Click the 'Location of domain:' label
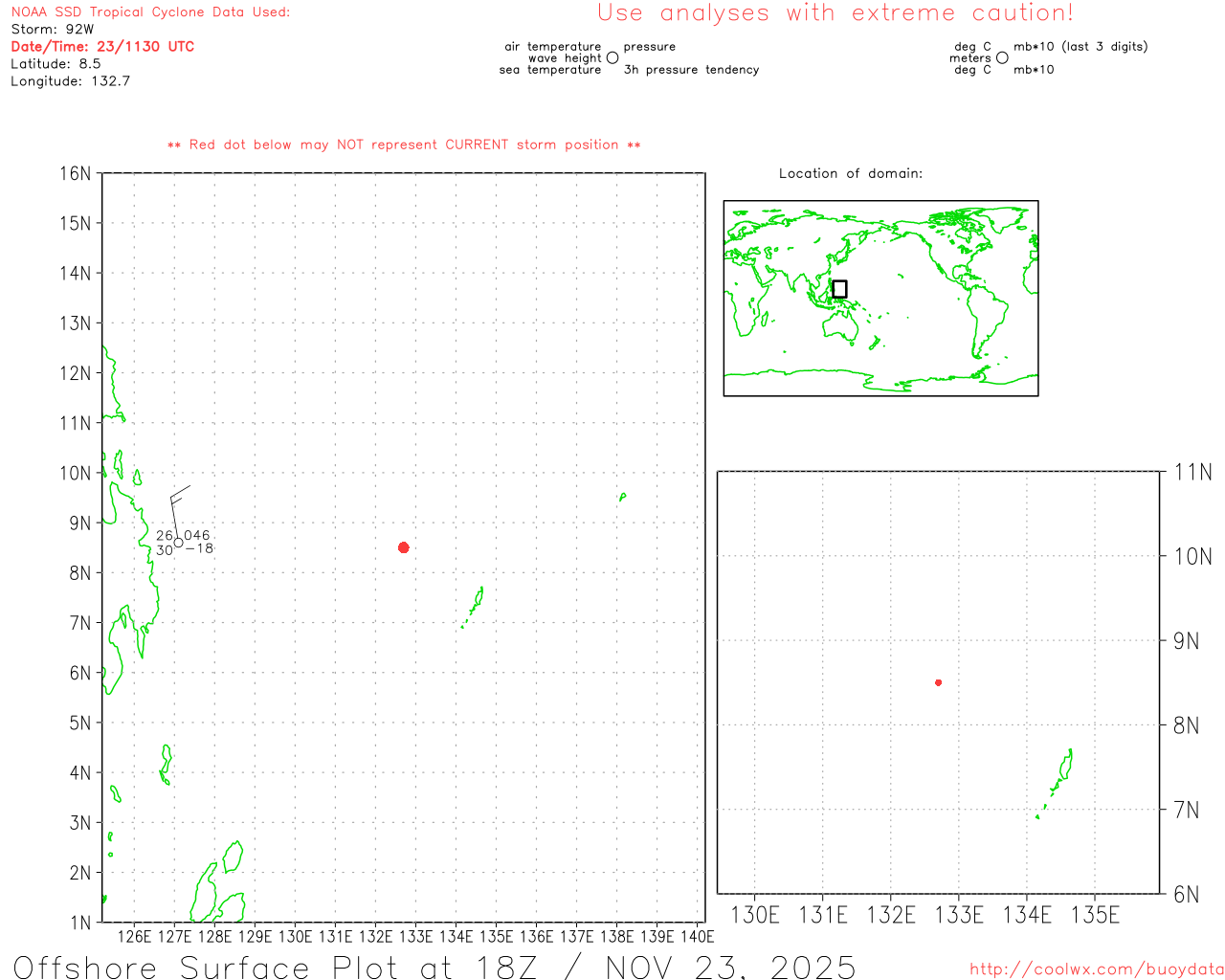This screenshot has height=980, width=1225. (x=851, y=173)
